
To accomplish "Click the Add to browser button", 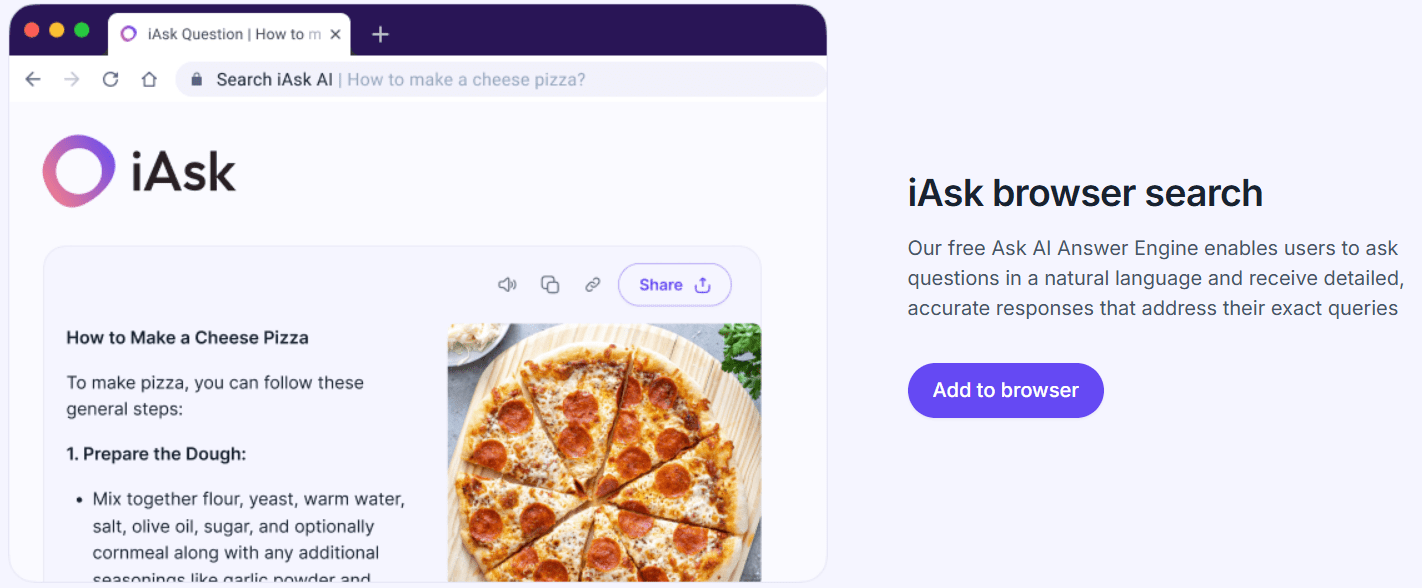I will coord(1005,390).
